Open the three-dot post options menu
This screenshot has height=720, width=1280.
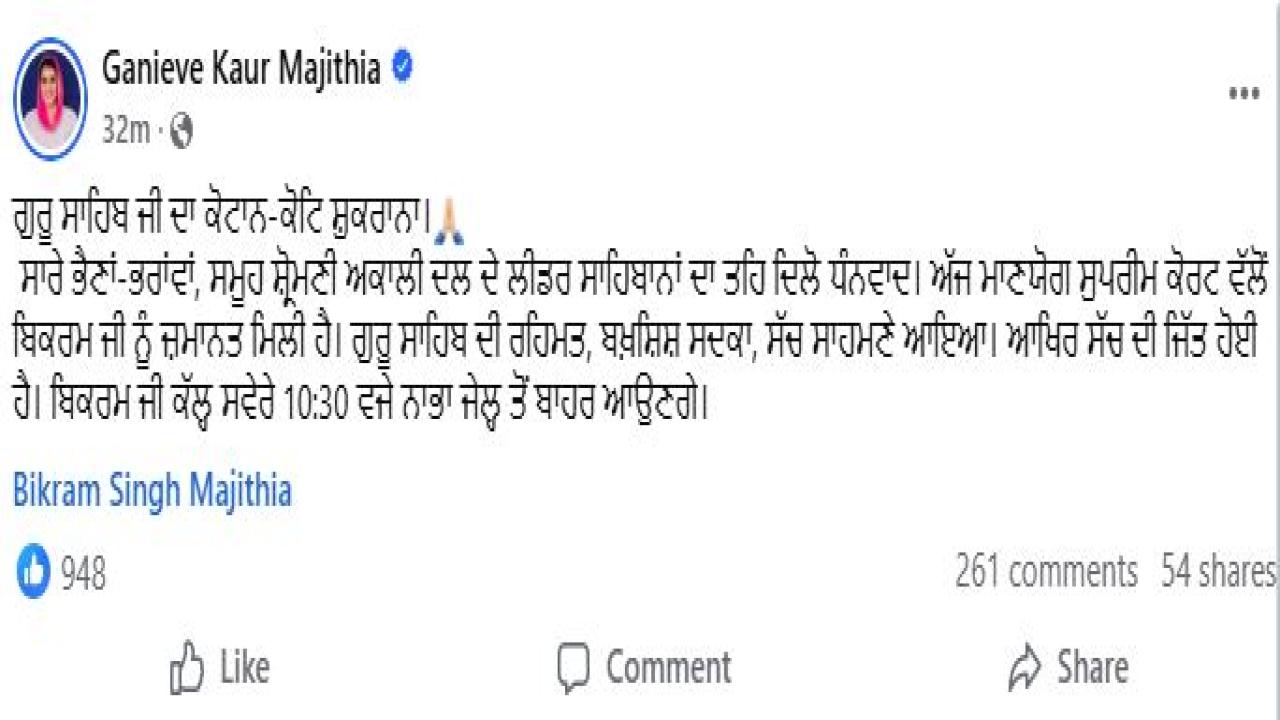click(x=1243, y=95)
